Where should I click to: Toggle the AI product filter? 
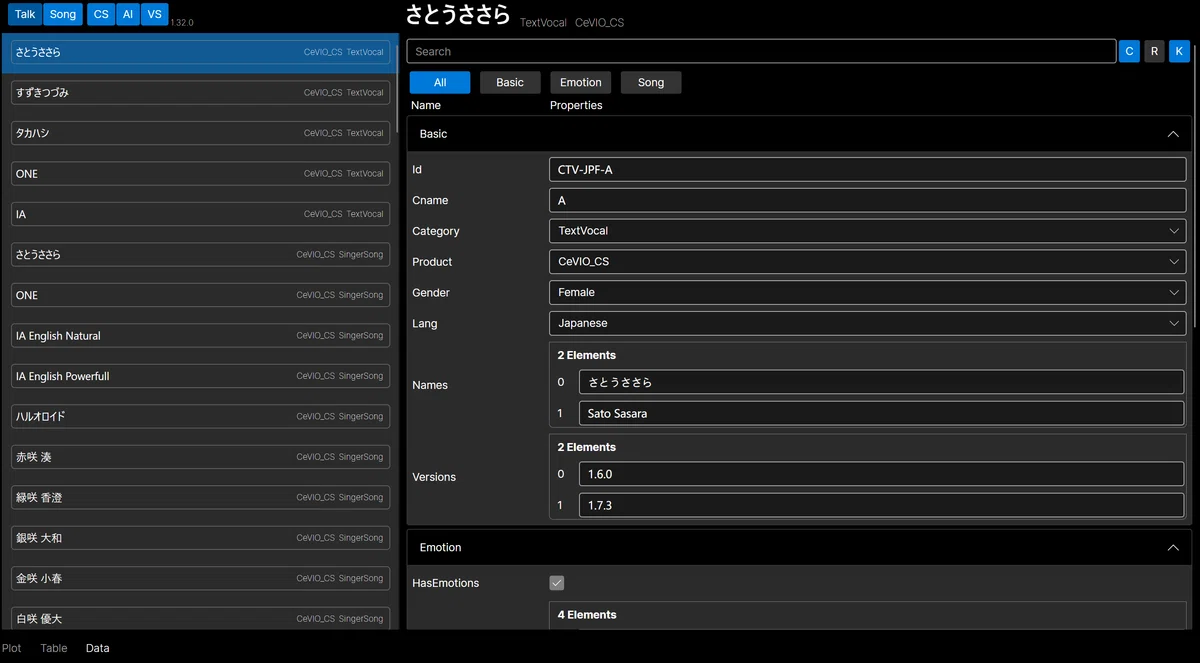click(127, 14)
